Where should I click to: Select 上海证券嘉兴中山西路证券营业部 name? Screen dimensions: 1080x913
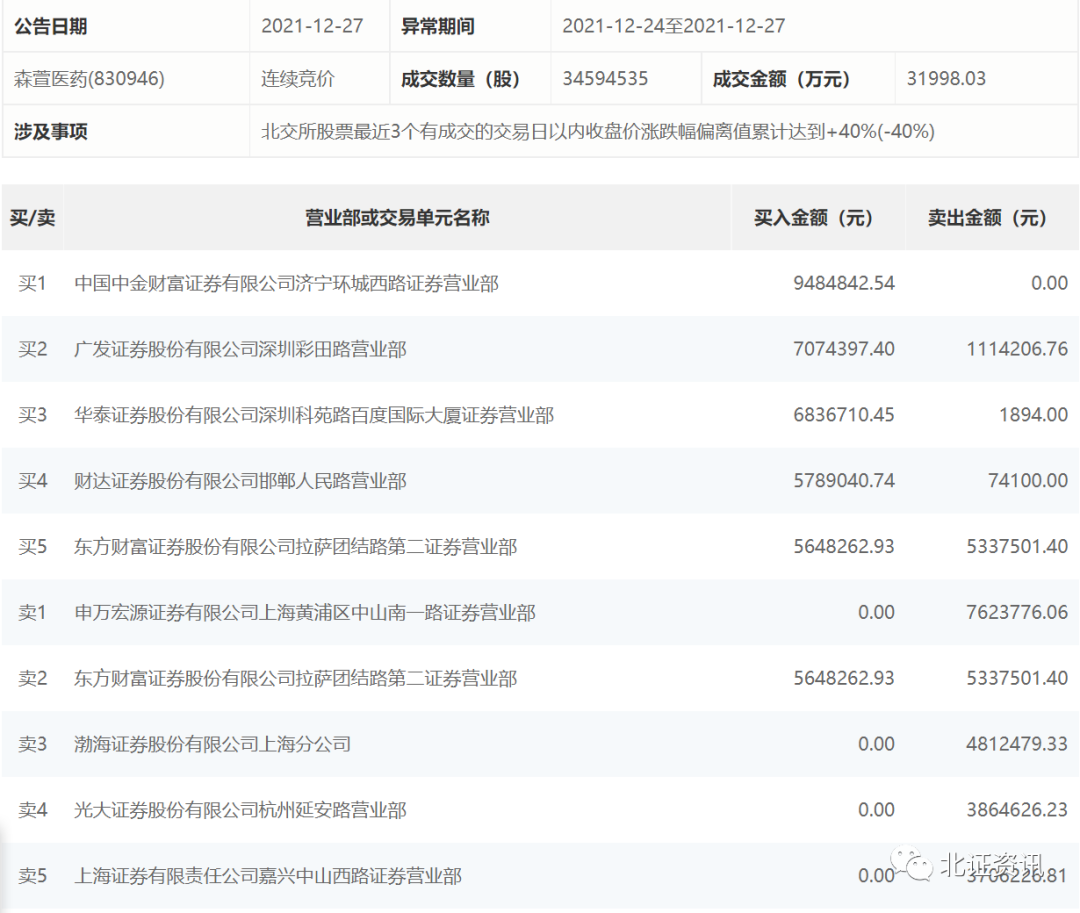pyautogui.click(x=268, y=876)
